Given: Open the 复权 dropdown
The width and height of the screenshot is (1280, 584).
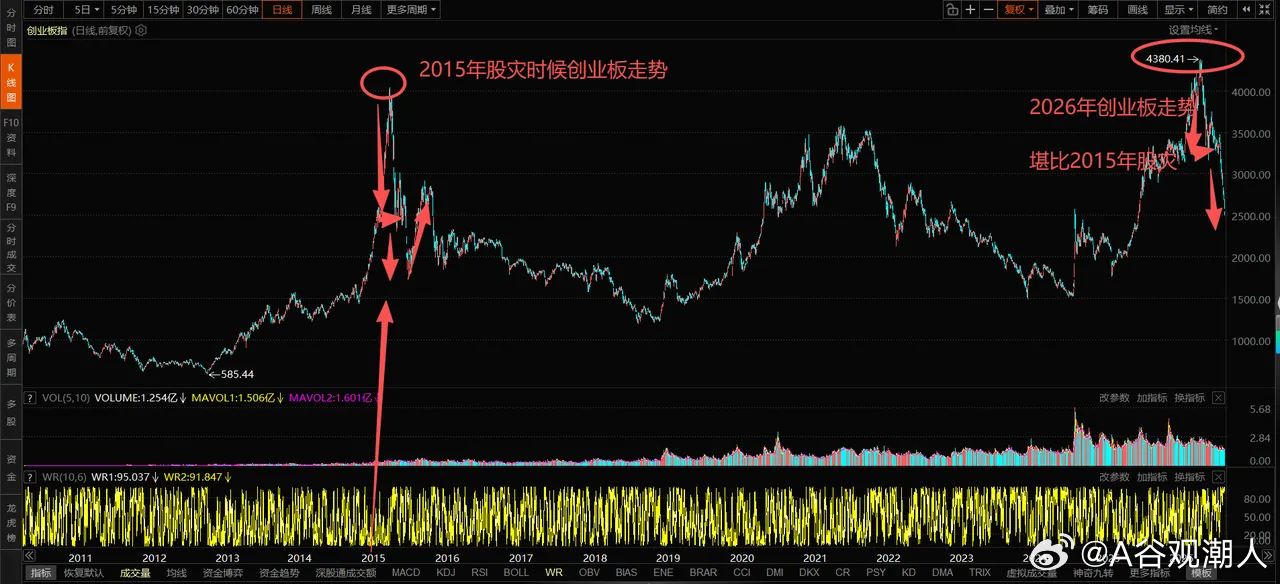Looking at the screenshot, I should [x=1019, y=9].
